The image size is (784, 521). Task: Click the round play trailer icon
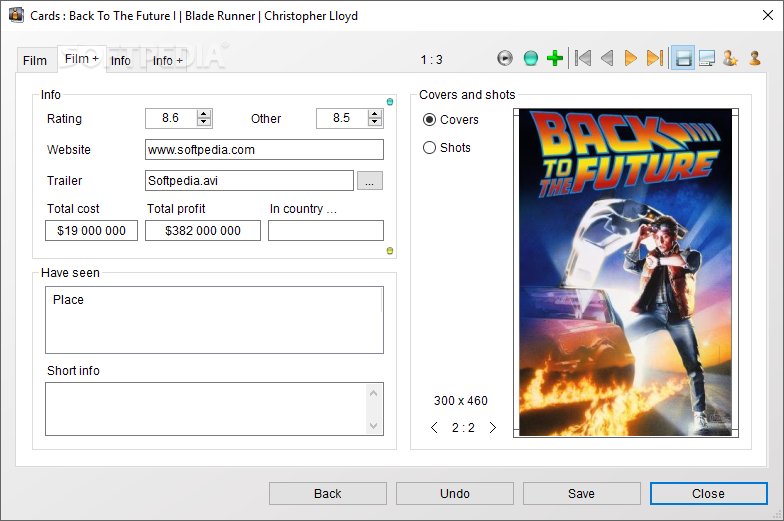(x=505, y=58)
